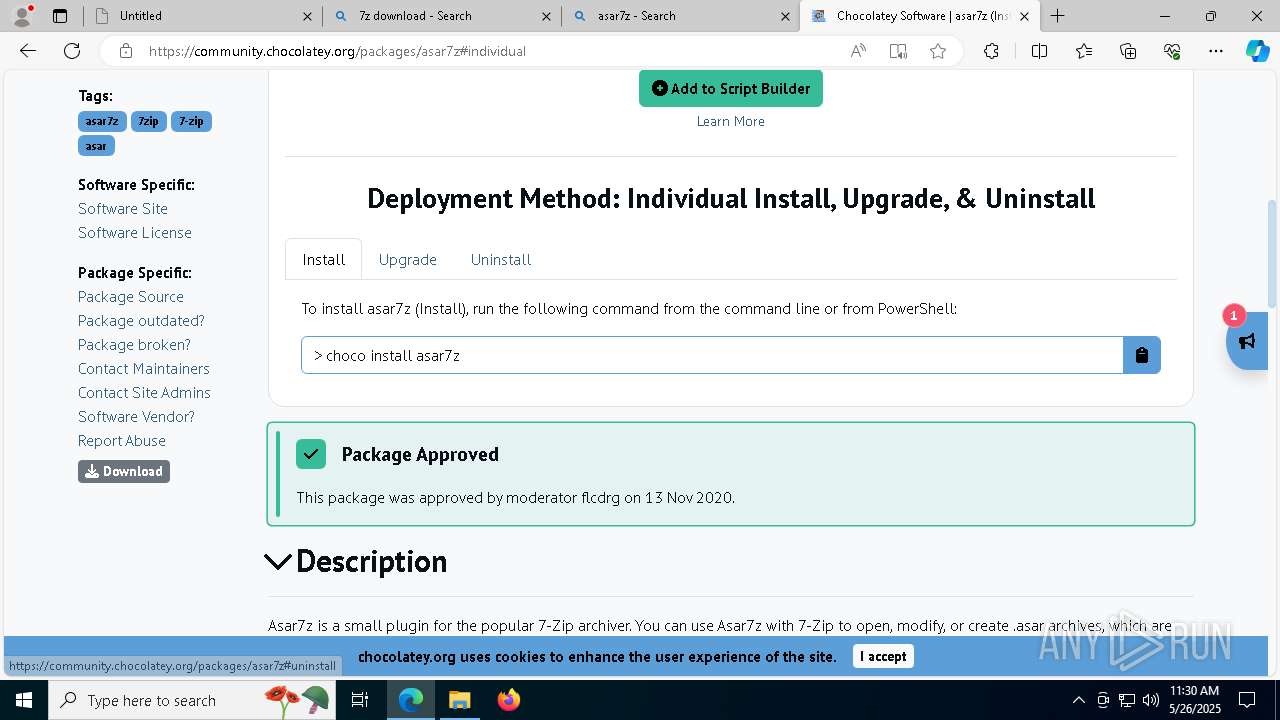The image size is (1280, 720).
Task: Click the browser address bar URL
Action: pyautogui.click(x=337, y=51)
